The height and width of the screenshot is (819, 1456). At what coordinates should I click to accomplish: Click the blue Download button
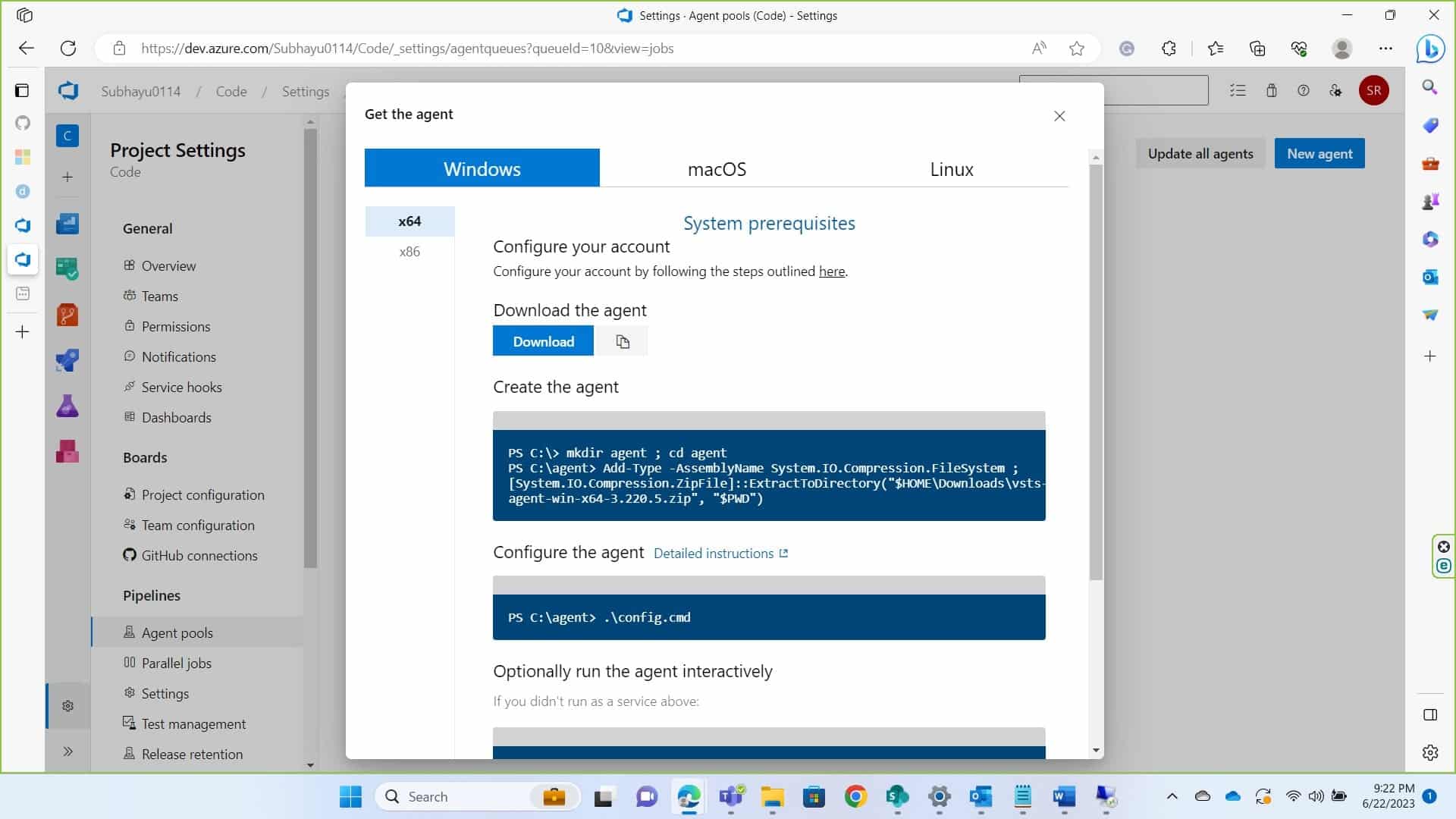click(543, 342)
